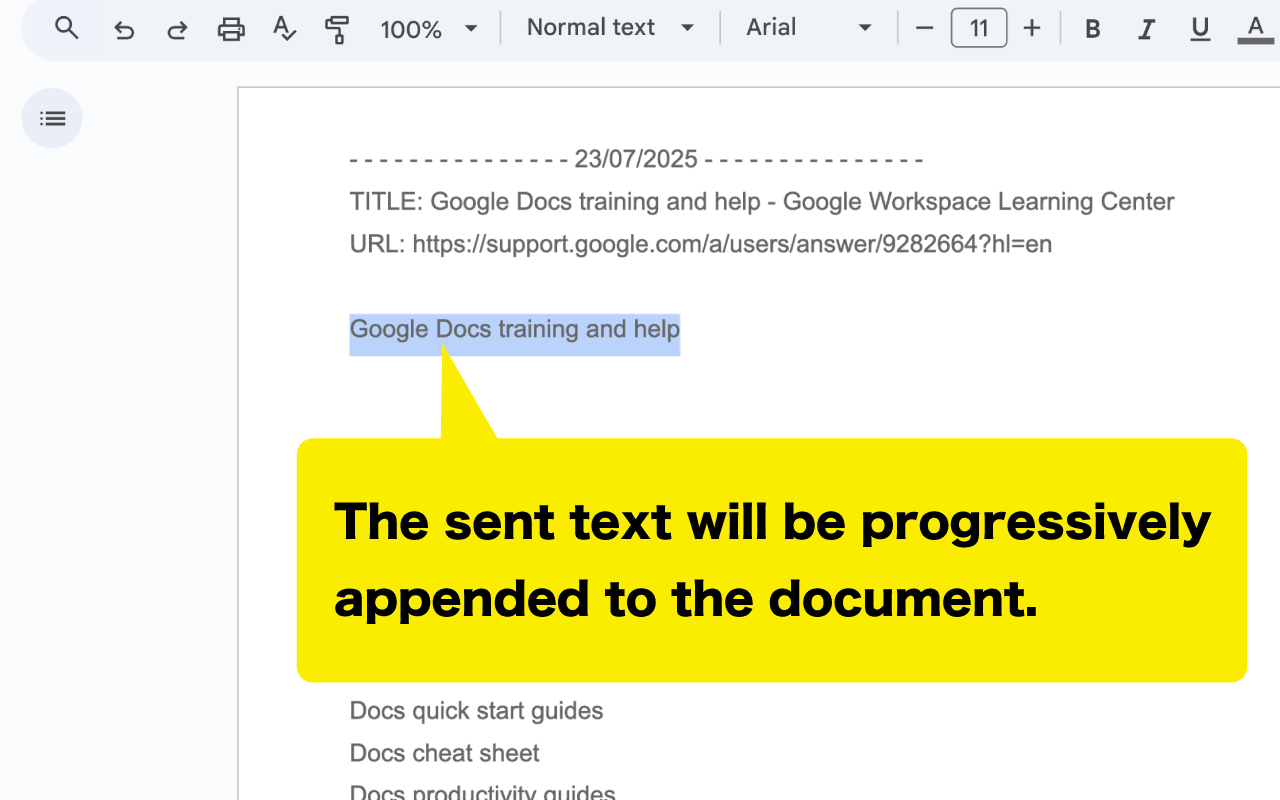Print the document with printer icon
Viewport: 1280px width, 800px height.
click(x=231, y=29)
